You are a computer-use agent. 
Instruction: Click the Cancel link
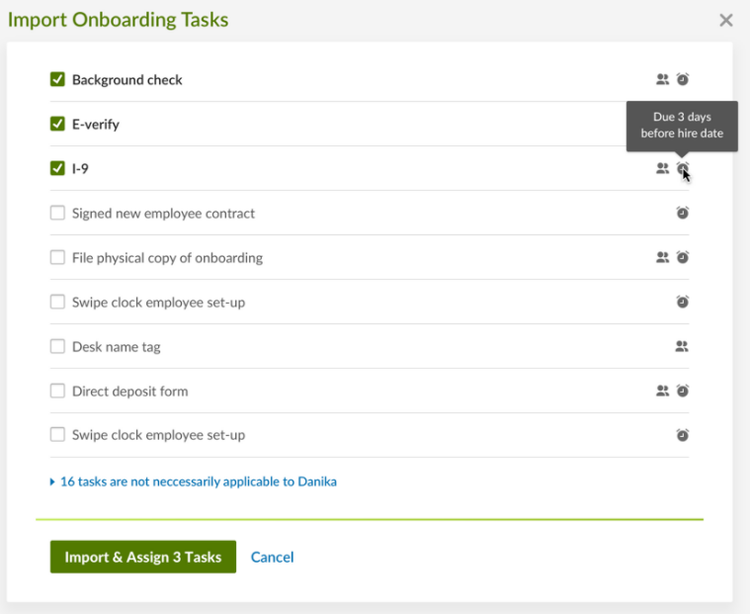pyautogui.click(x=272, y=557)
